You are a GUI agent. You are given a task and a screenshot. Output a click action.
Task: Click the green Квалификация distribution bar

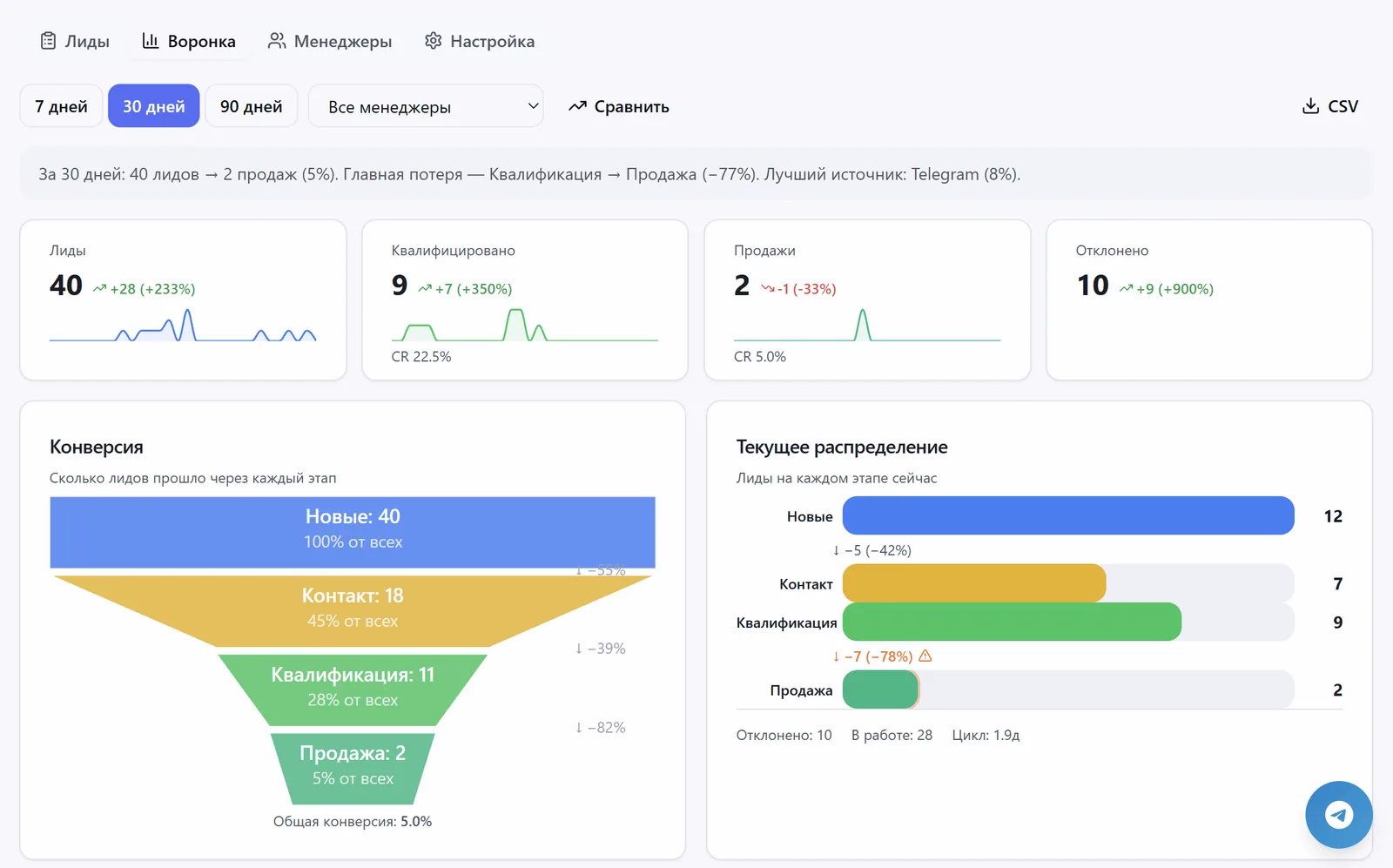tap(1012, 622)
